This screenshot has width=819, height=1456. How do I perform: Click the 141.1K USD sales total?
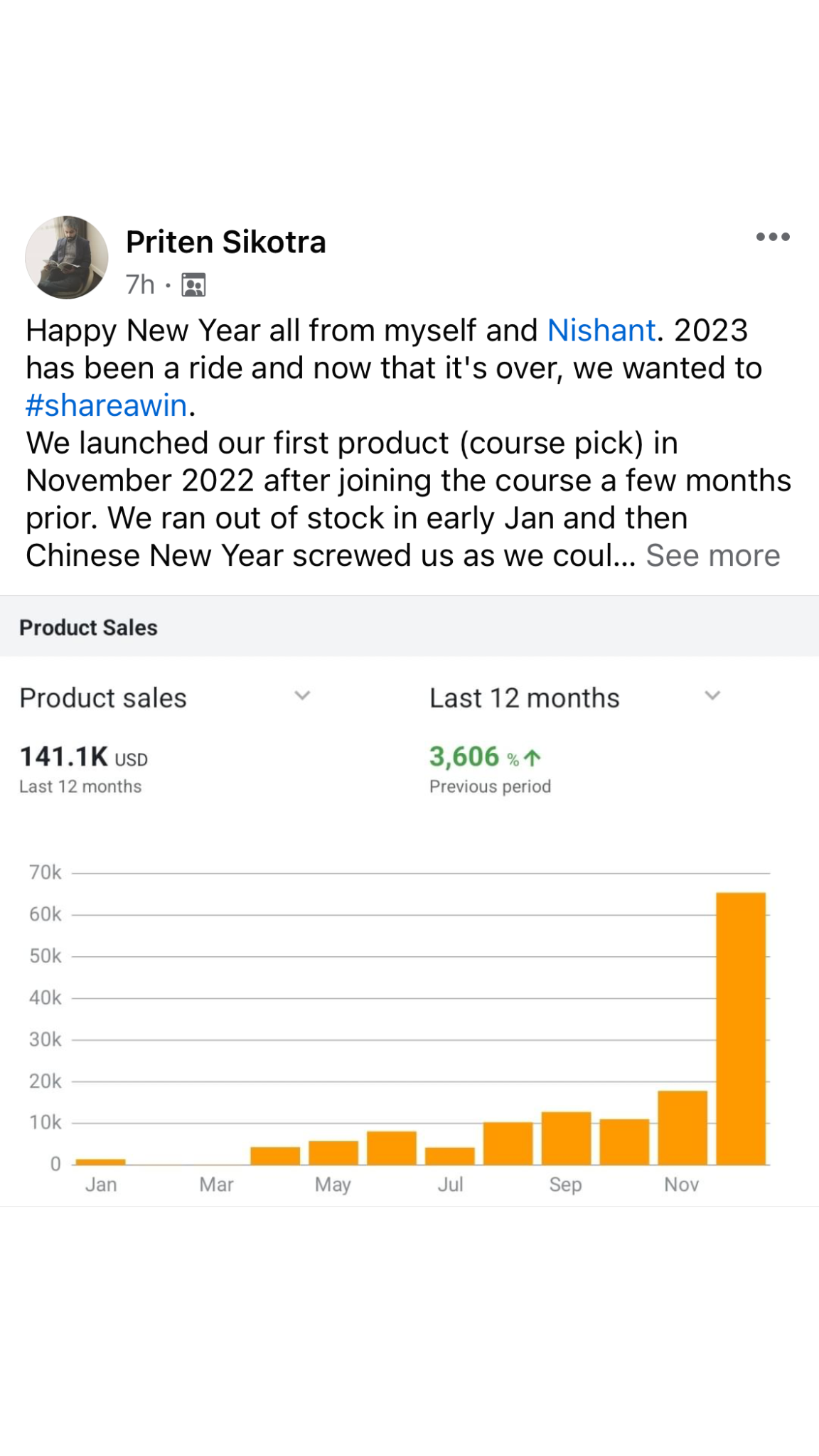click(84, 757)
